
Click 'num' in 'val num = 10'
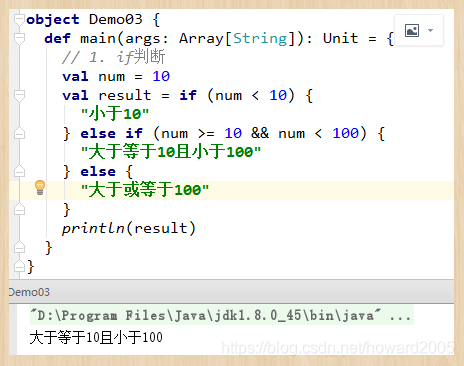click(111, 77)
